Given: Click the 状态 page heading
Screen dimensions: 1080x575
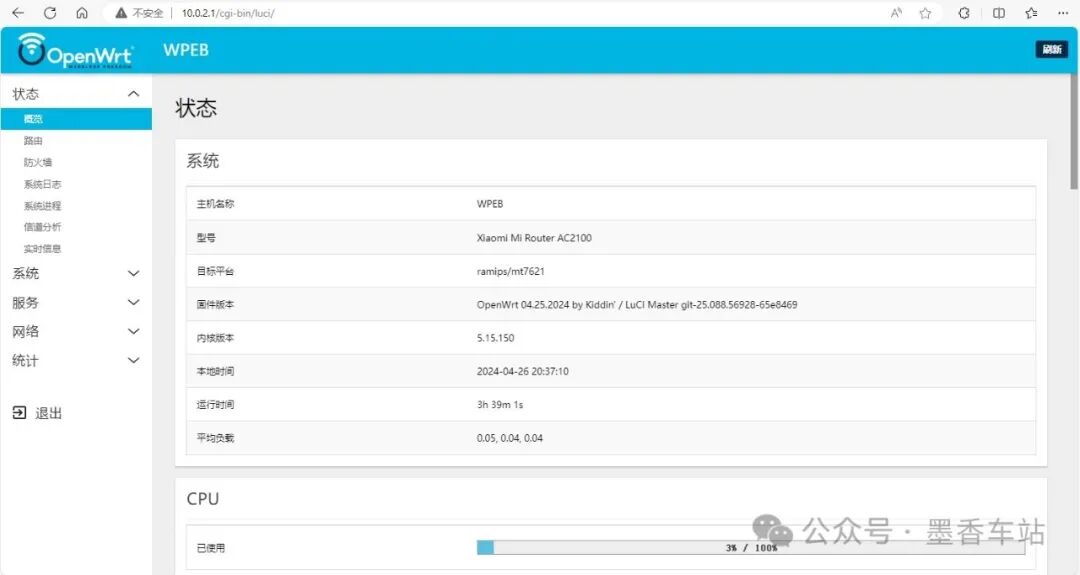Looking at the screenshot, I should [x=196, y=108].
